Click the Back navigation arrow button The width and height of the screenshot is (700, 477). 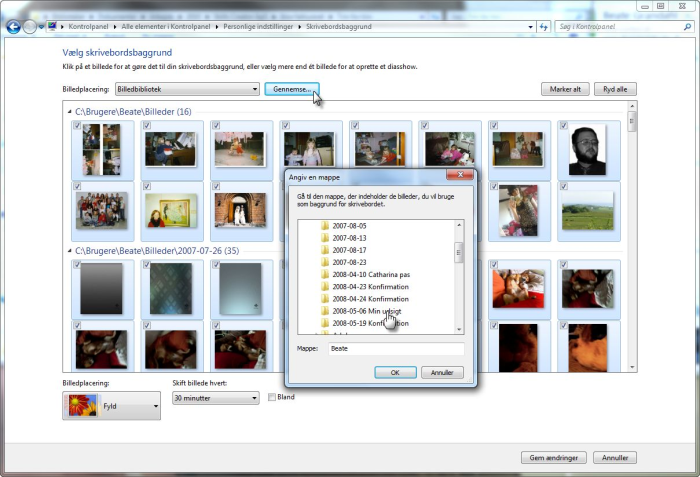13,26
